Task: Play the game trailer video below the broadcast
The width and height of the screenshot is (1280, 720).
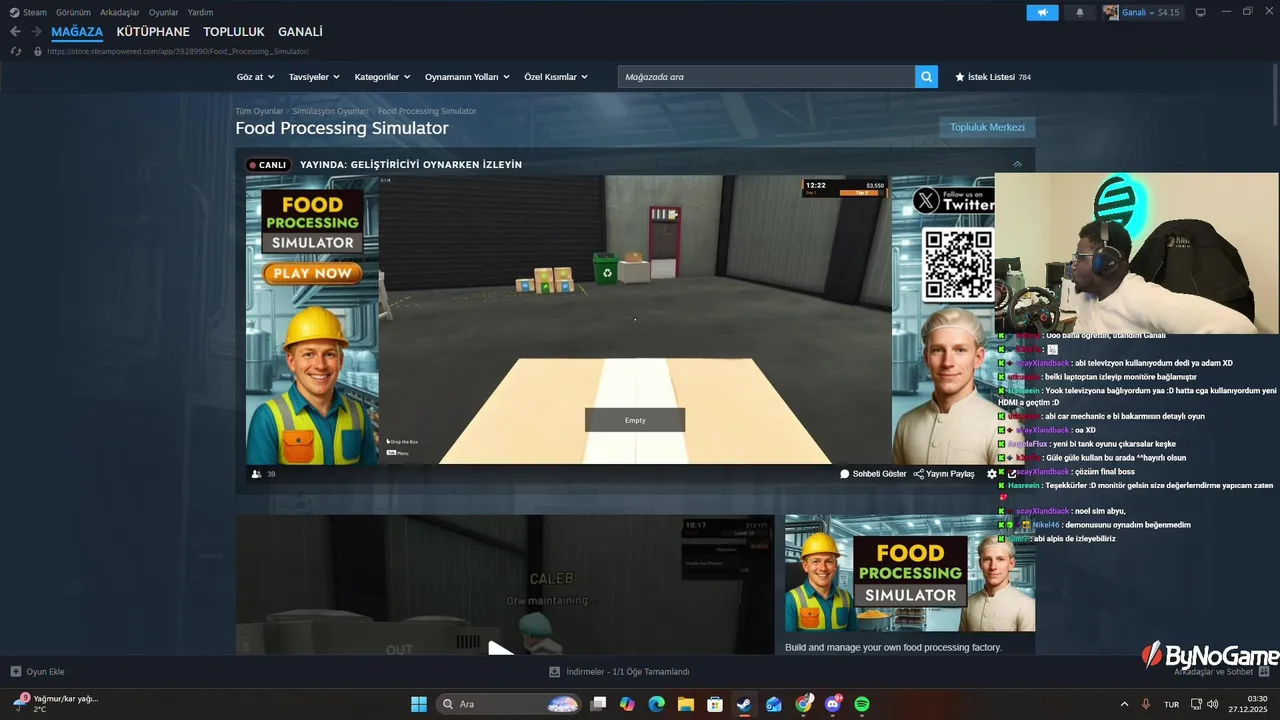Action: tap(502, 650)
